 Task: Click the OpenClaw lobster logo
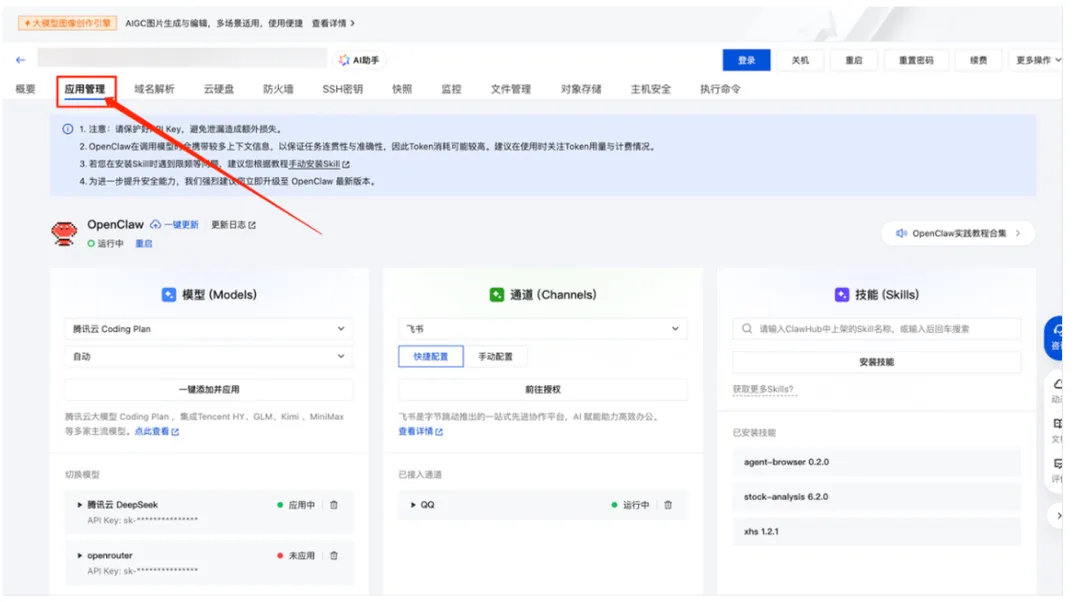click(x=64, y=233)
